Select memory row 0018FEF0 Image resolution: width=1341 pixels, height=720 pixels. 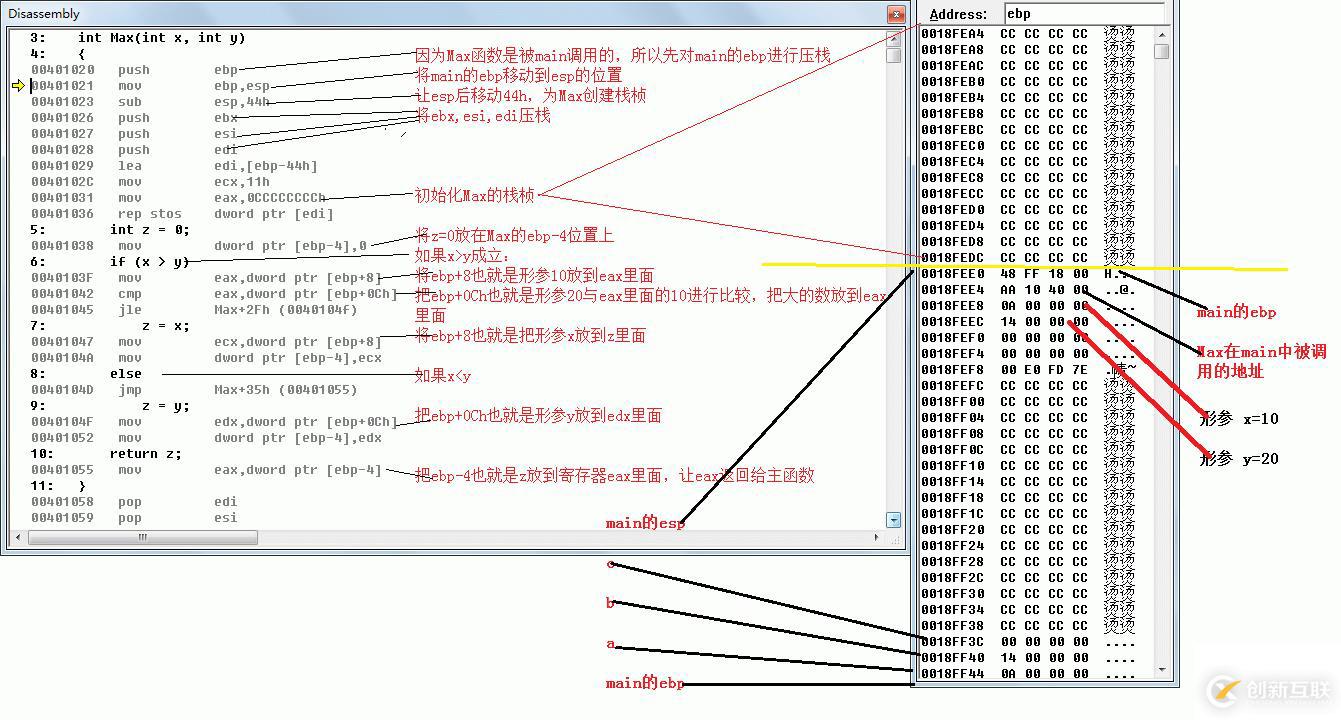(1028, 337)
